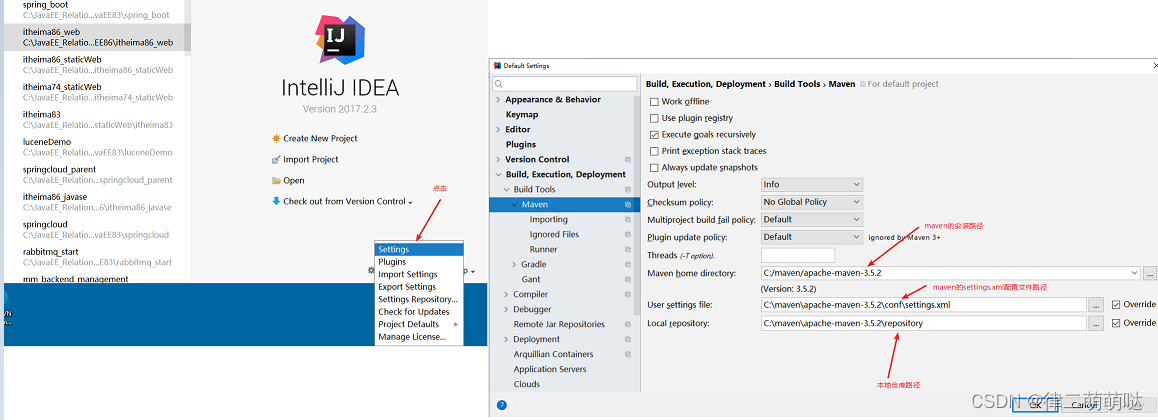Click browse button for User settings file
The height and width of the screenshot is (420, 1158).
1097,305
